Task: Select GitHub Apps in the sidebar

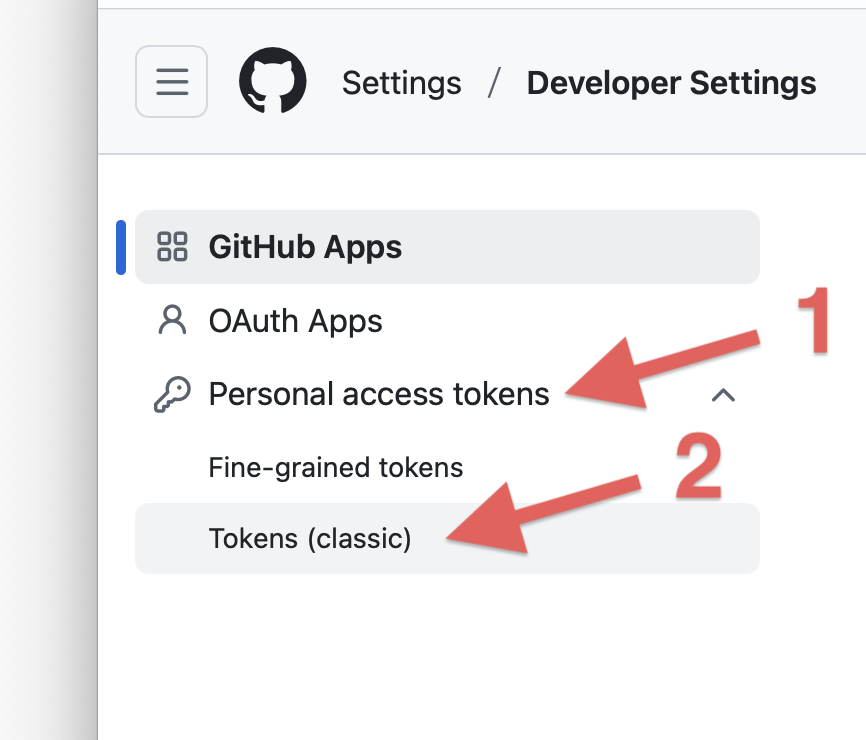Action: pos(305,246)
